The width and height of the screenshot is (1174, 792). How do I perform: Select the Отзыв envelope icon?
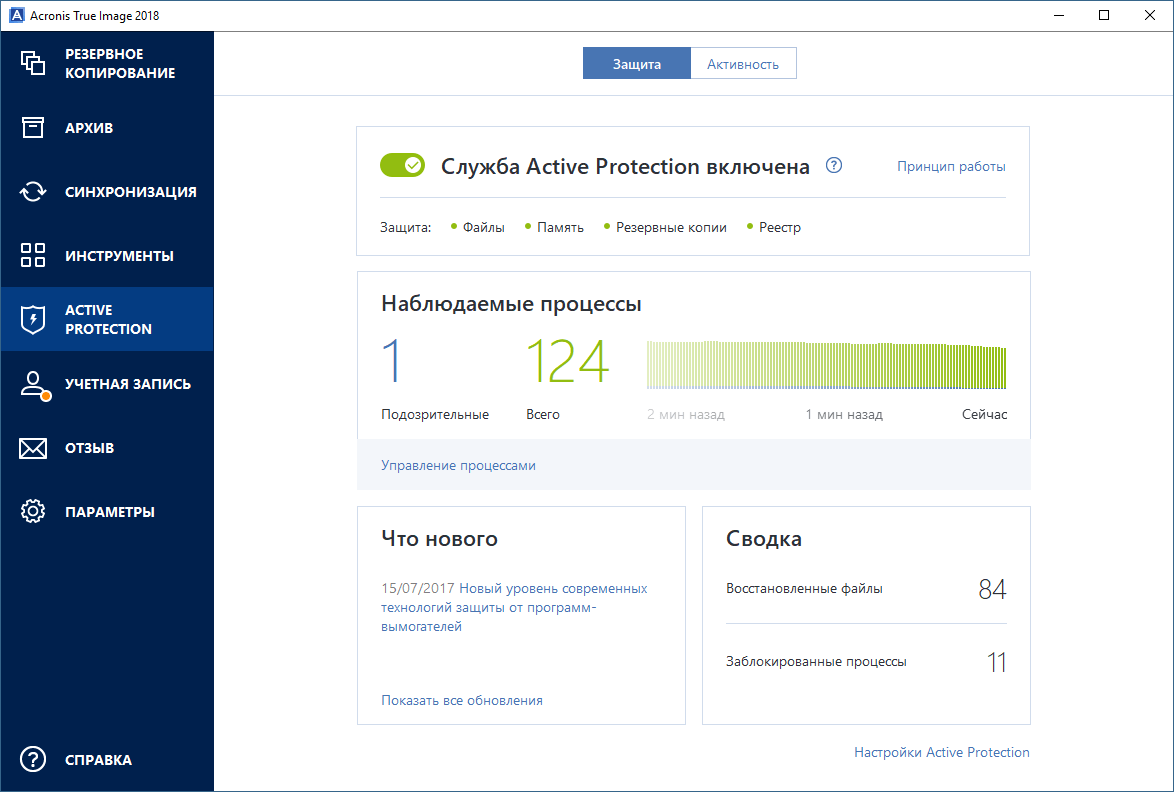point(32,447)
